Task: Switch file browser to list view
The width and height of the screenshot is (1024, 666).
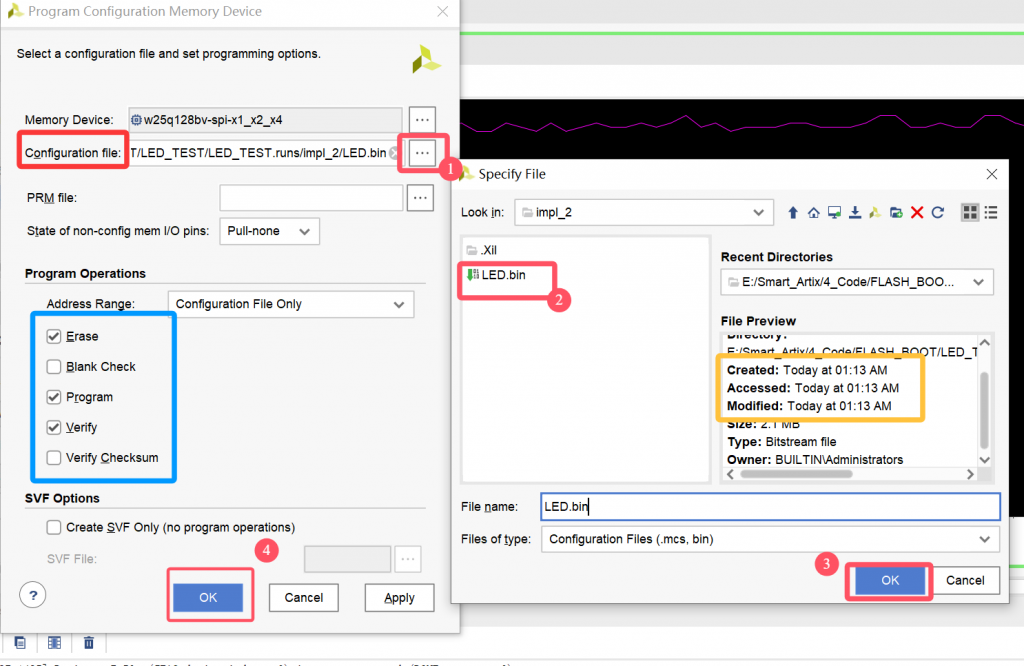Action: pyautogui.click(x=991, y=212)
